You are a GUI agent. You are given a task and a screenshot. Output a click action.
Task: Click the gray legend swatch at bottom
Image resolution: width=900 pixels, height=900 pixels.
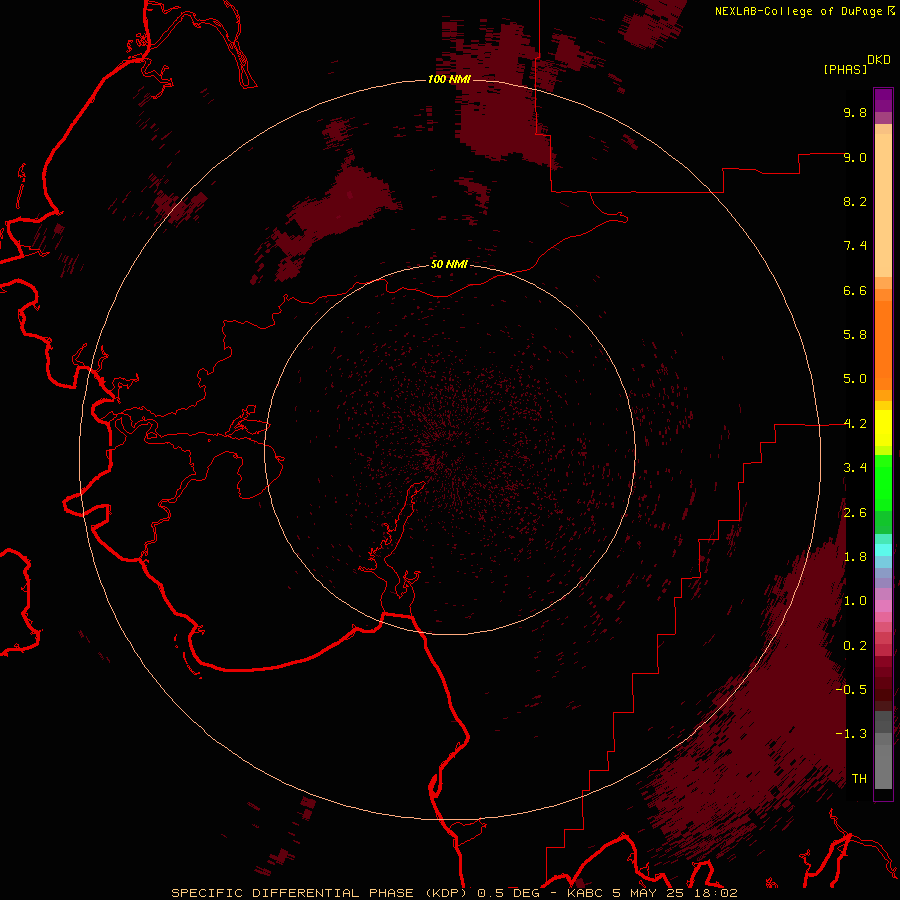[x=883, y=767]
